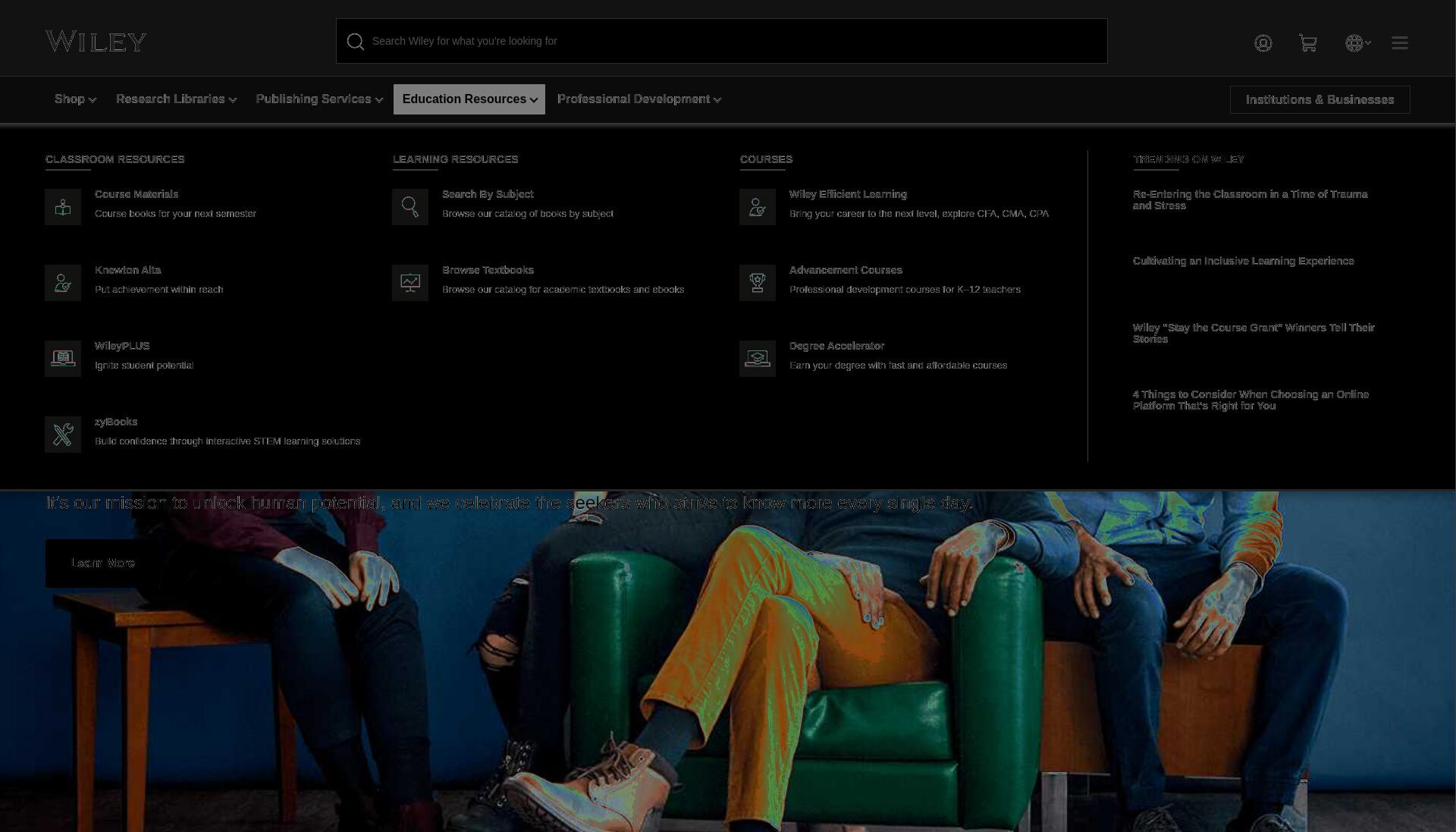This screenshot has height=832, width=1456.
Task: Click 'Put achievement within reach' text
Action: (x=158, y=290)
